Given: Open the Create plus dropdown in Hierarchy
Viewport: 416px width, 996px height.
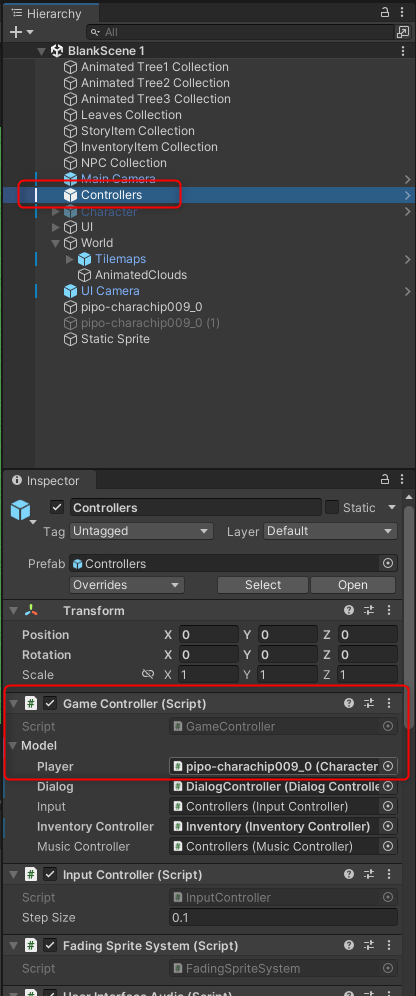Looking at the screenshot, I should tap(21, 32).
